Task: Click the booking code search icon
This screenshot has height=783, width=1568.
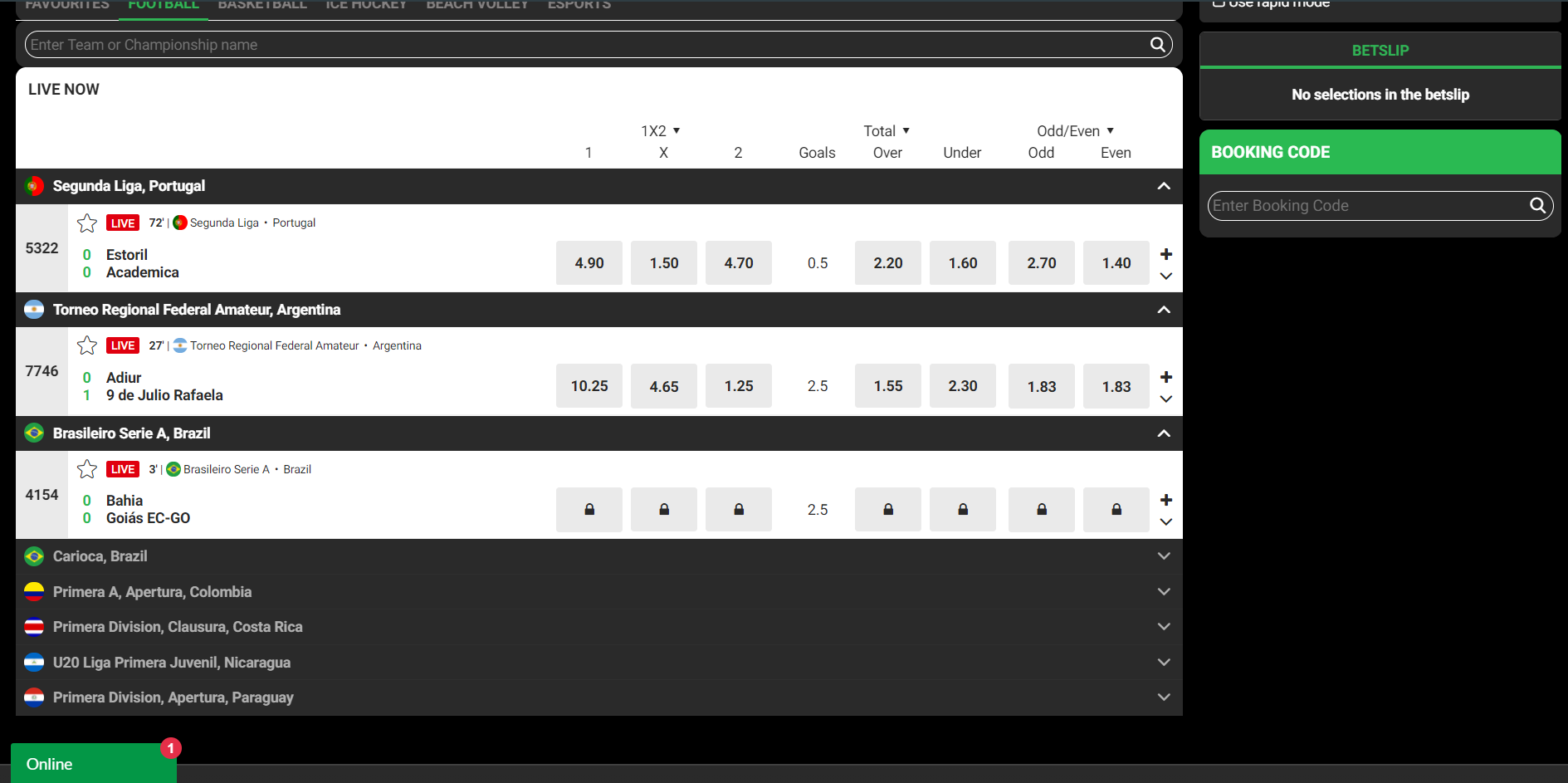Action: click(x=1537, y=205)
